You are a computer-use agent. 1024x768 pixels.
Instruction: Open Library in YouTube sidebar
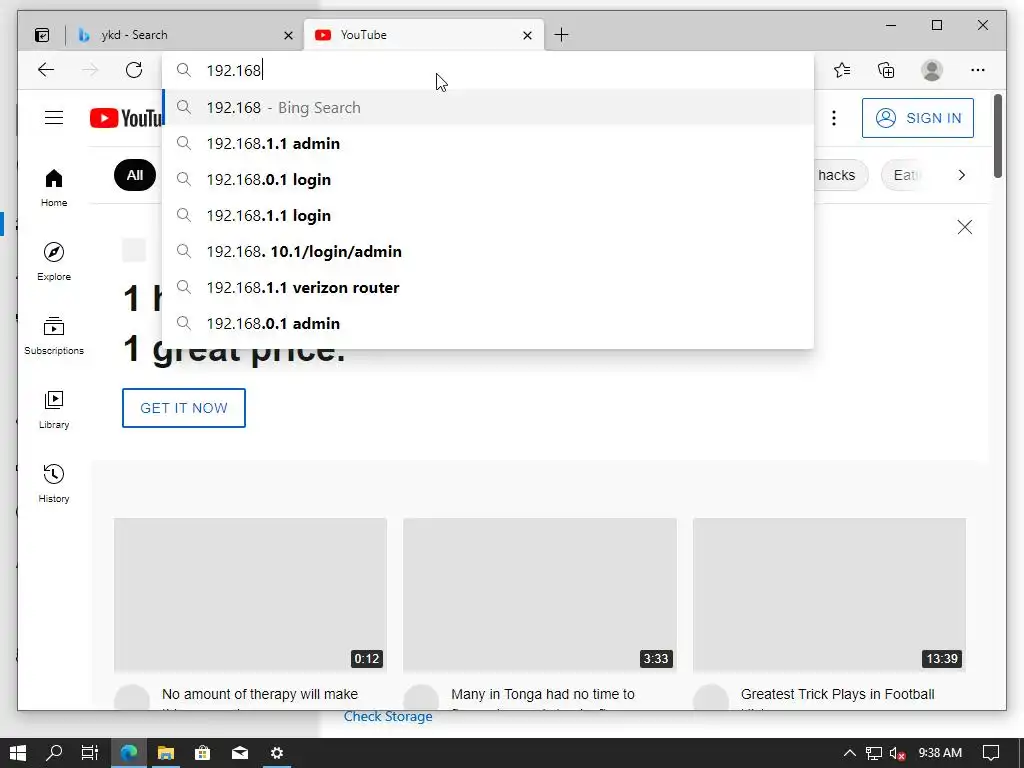click(54, 409)
